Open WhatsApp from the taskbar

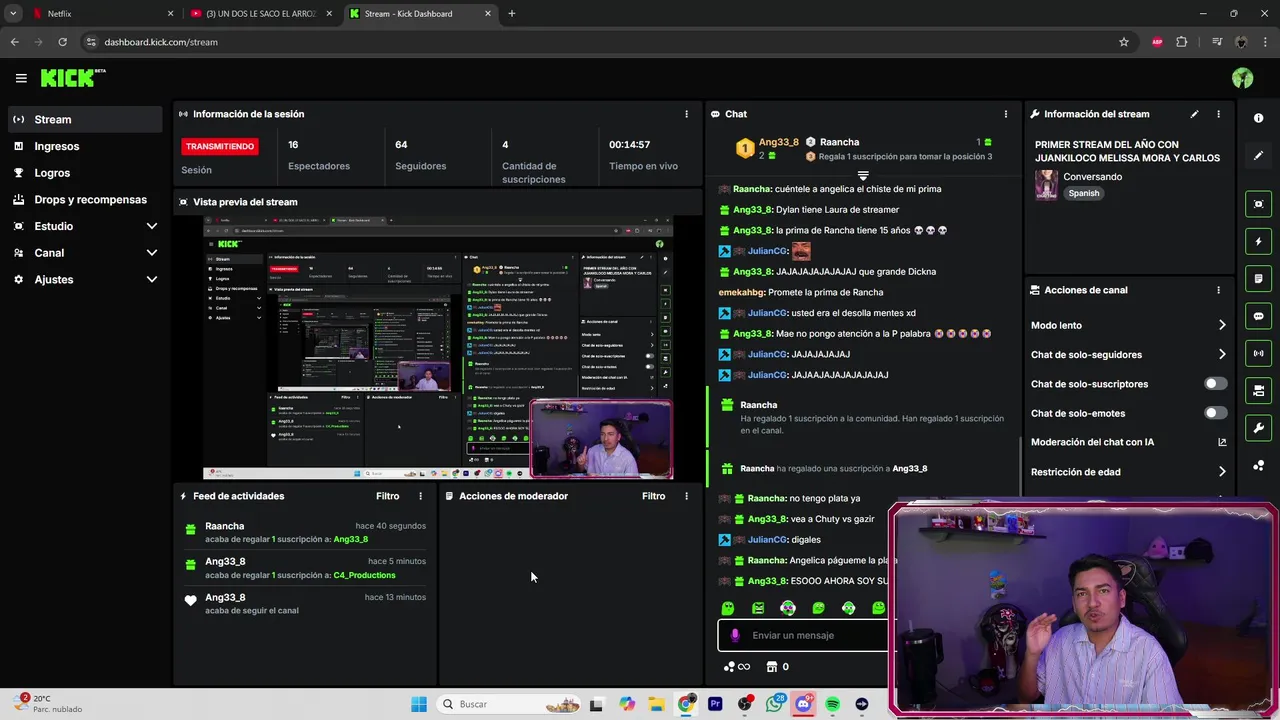coord(774,704)
